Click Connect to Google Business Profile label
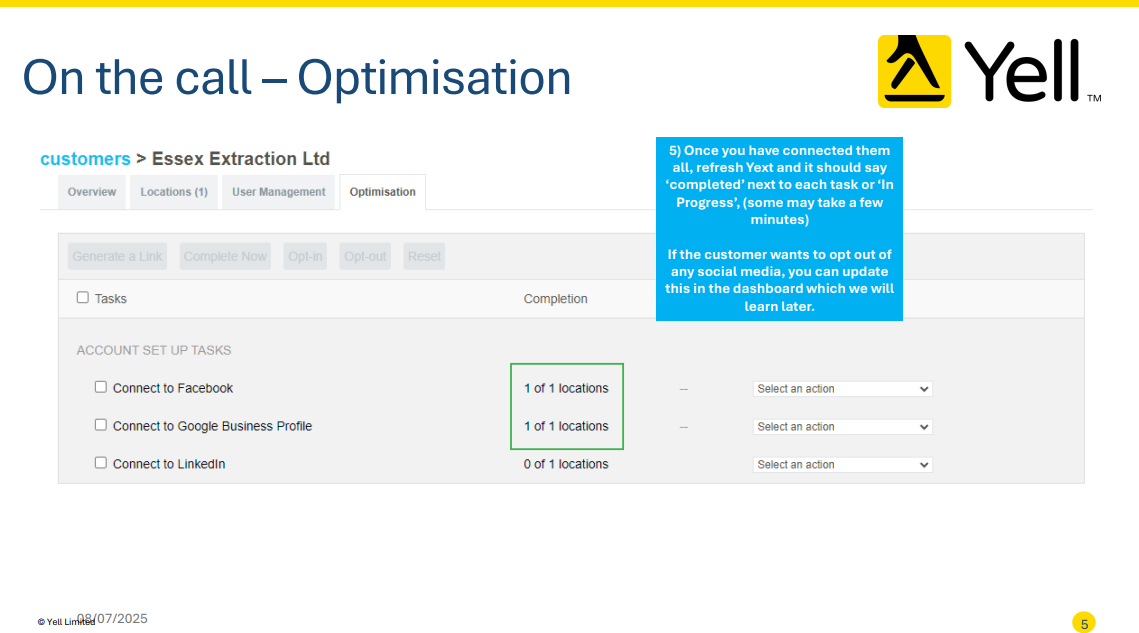This screenshot has width=1139, height=633. (212, 426)
